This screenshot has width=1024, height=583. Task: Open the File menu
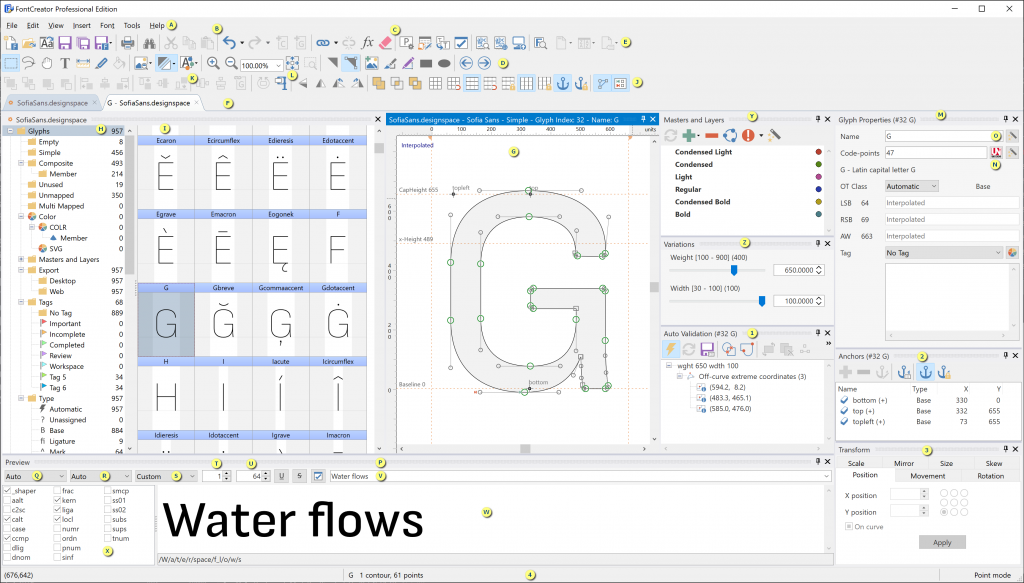click(12, 25)
